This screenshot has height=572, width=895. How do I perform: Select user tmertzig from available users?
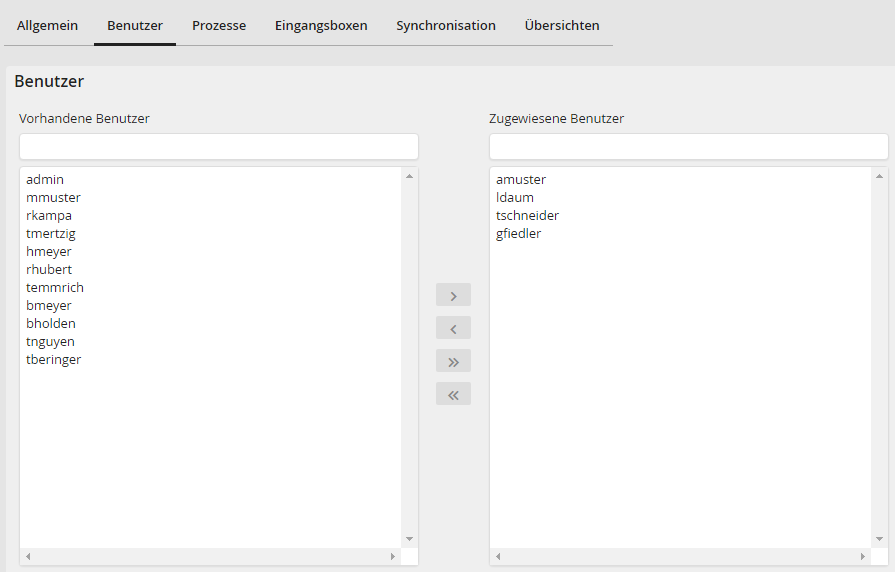(51, 234)
